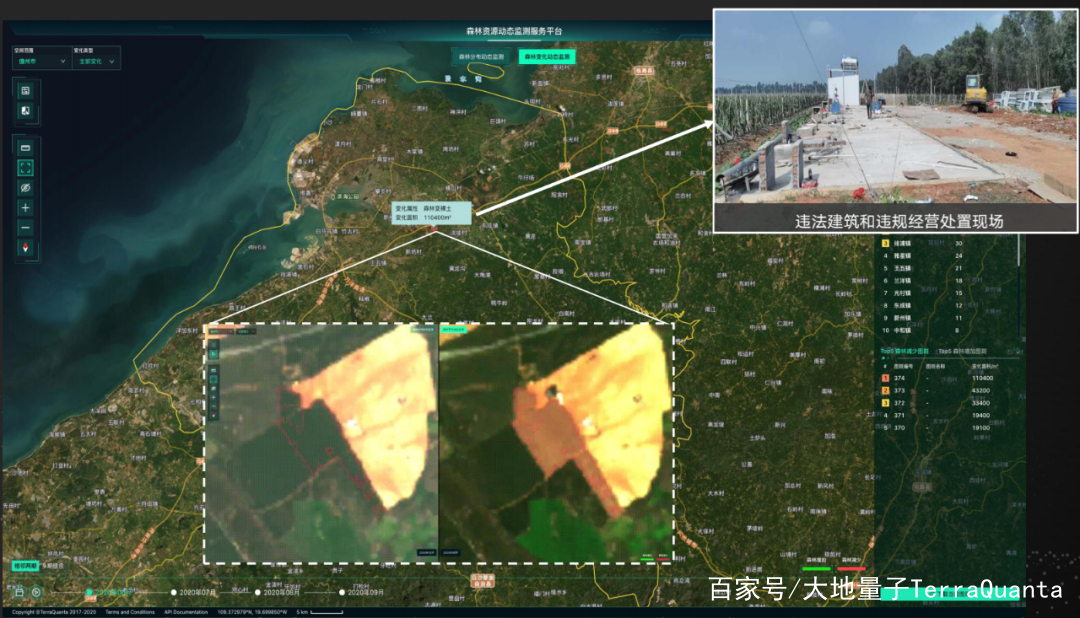Click the save map icon in left toolbar
The height and width of the screenshot is (618, 1080).
coord(25,91)
